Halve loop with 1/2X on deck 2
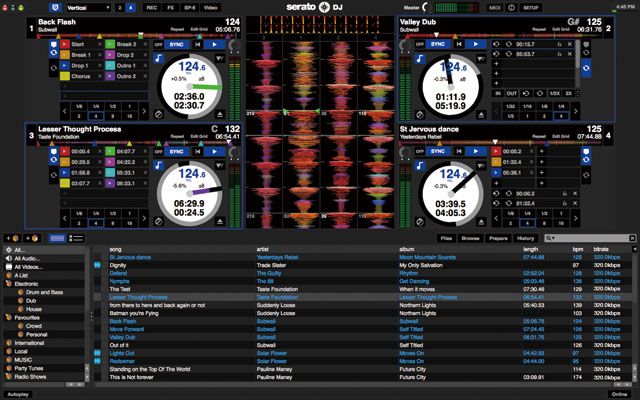This screenshot has width=640, height=400. [x=554, y=93]
